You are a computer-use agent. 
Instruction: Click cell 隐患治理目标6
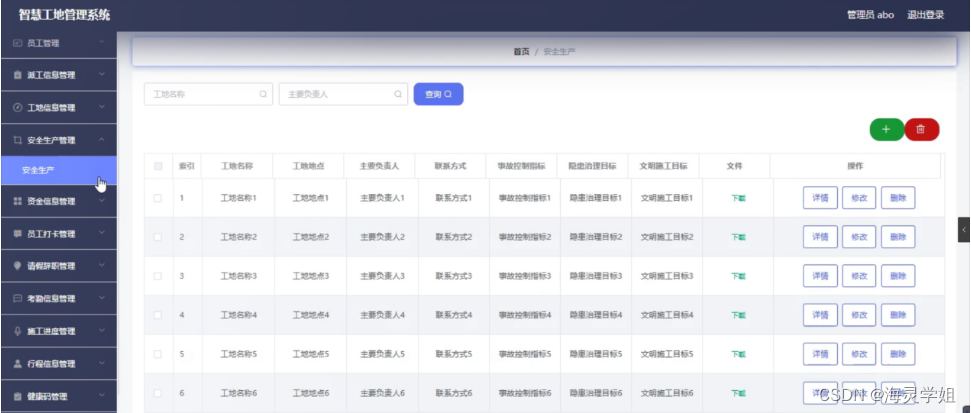click(596, 393)
